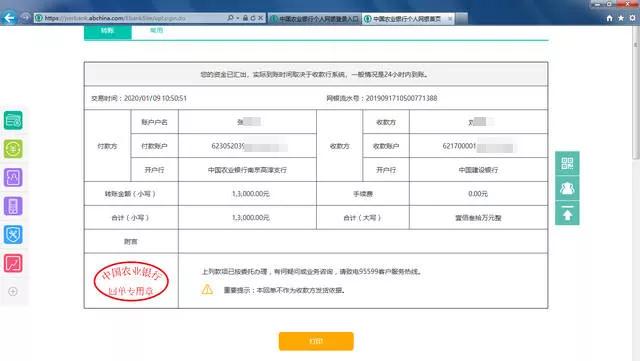
Task: Click the payee bank 中国建设银行 cell
Action: [478, 170]
